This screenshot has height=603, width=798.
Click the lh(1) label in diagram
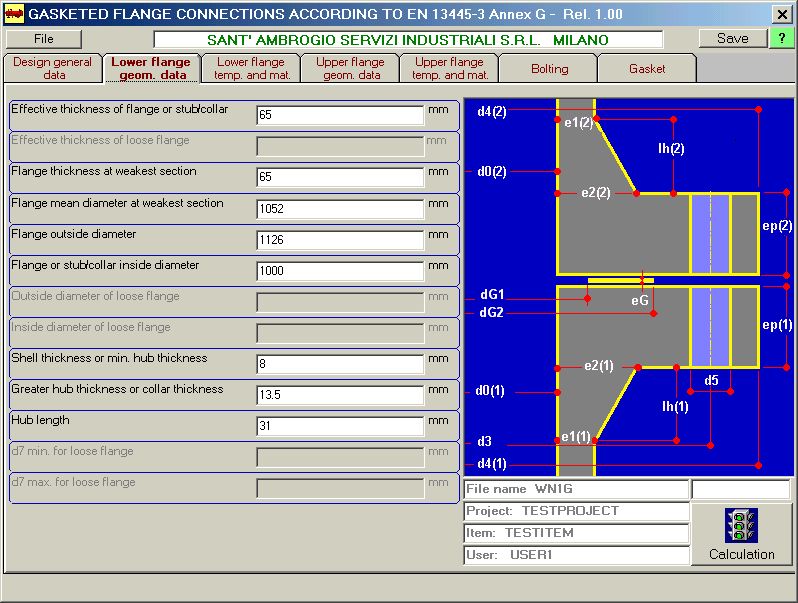pyautogui.click(x=675, y=406)
